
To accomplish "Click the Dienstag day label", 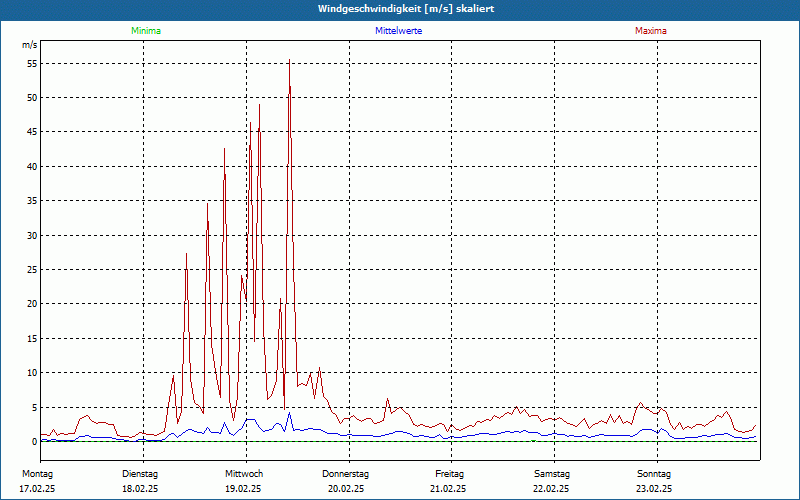I will click(x=140, y=474).
